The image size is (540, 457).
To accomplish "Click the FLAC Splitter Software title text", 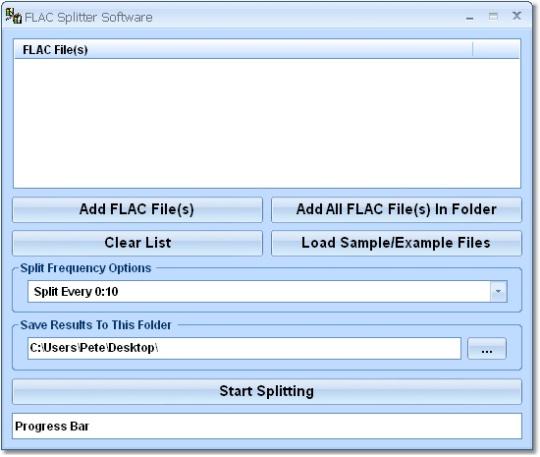I will click(x=89, y=18).
